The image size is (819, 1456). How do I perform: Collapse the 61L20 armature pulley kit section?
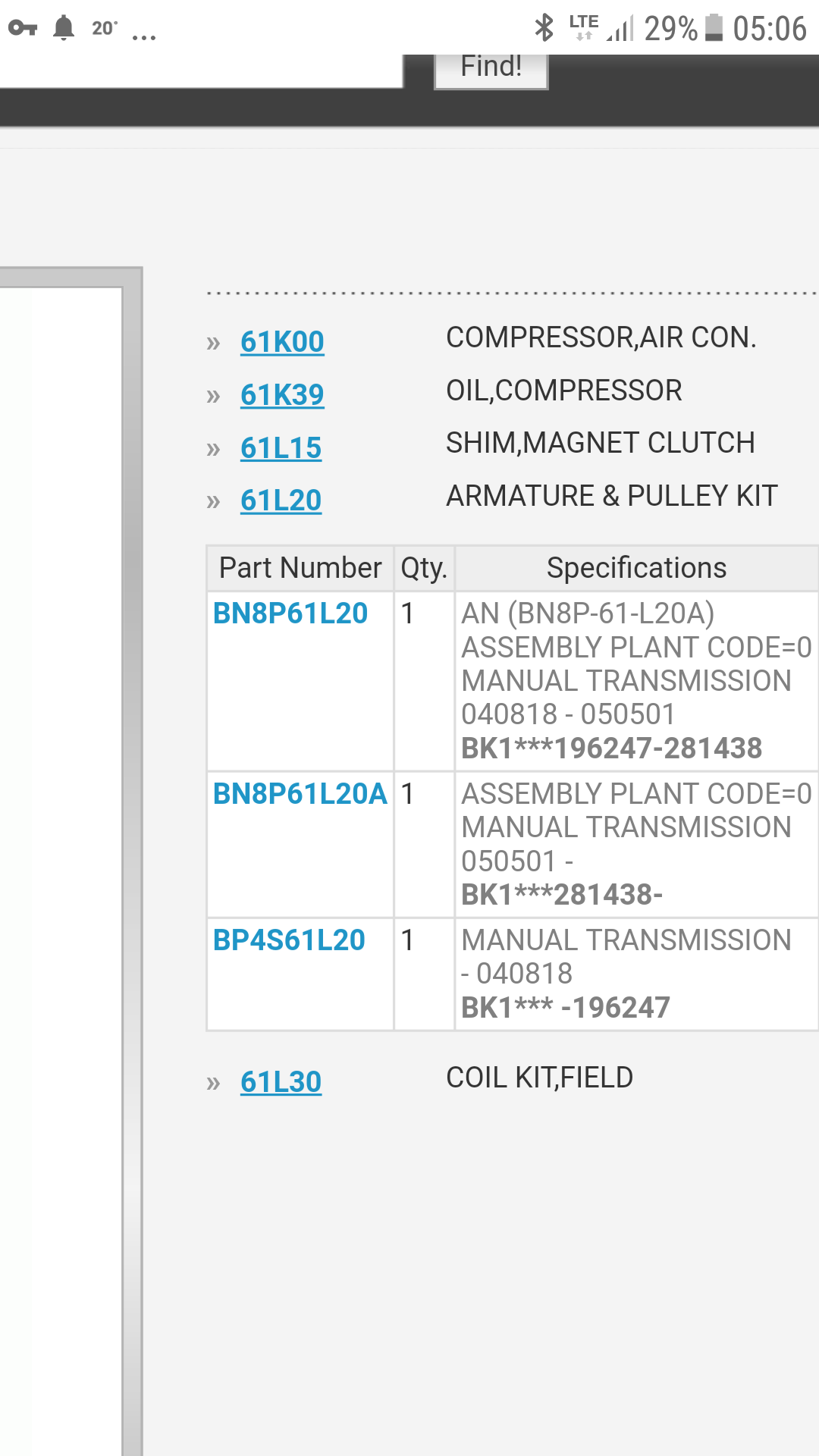click(281, 500)
